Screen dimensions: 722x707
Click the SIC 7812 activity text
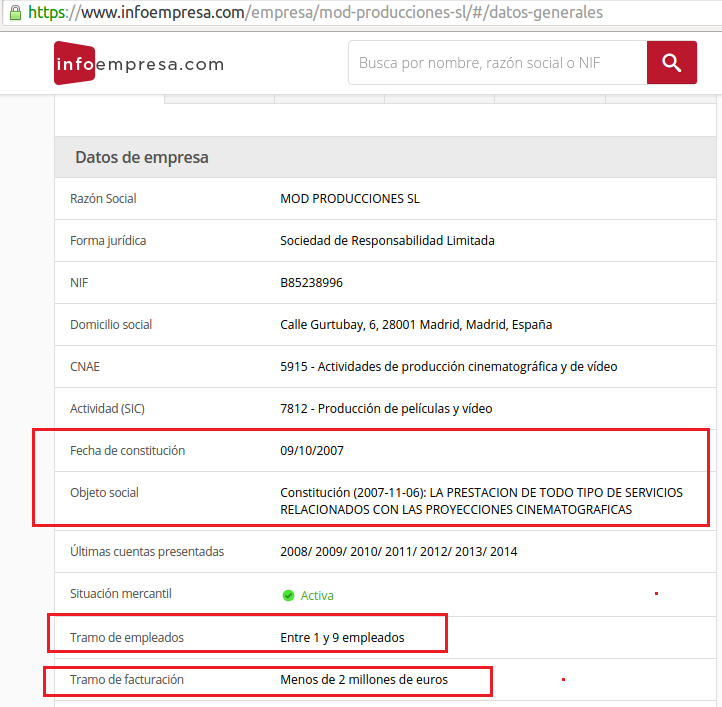[x=386, y=409]
